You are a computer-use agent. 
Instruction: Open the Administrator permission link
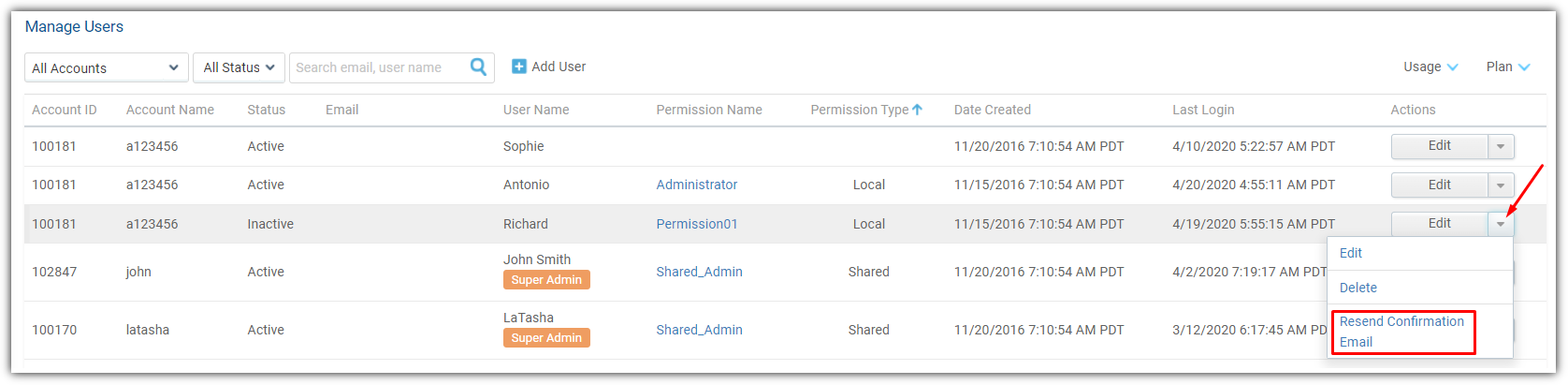click(x=697, y=185)
